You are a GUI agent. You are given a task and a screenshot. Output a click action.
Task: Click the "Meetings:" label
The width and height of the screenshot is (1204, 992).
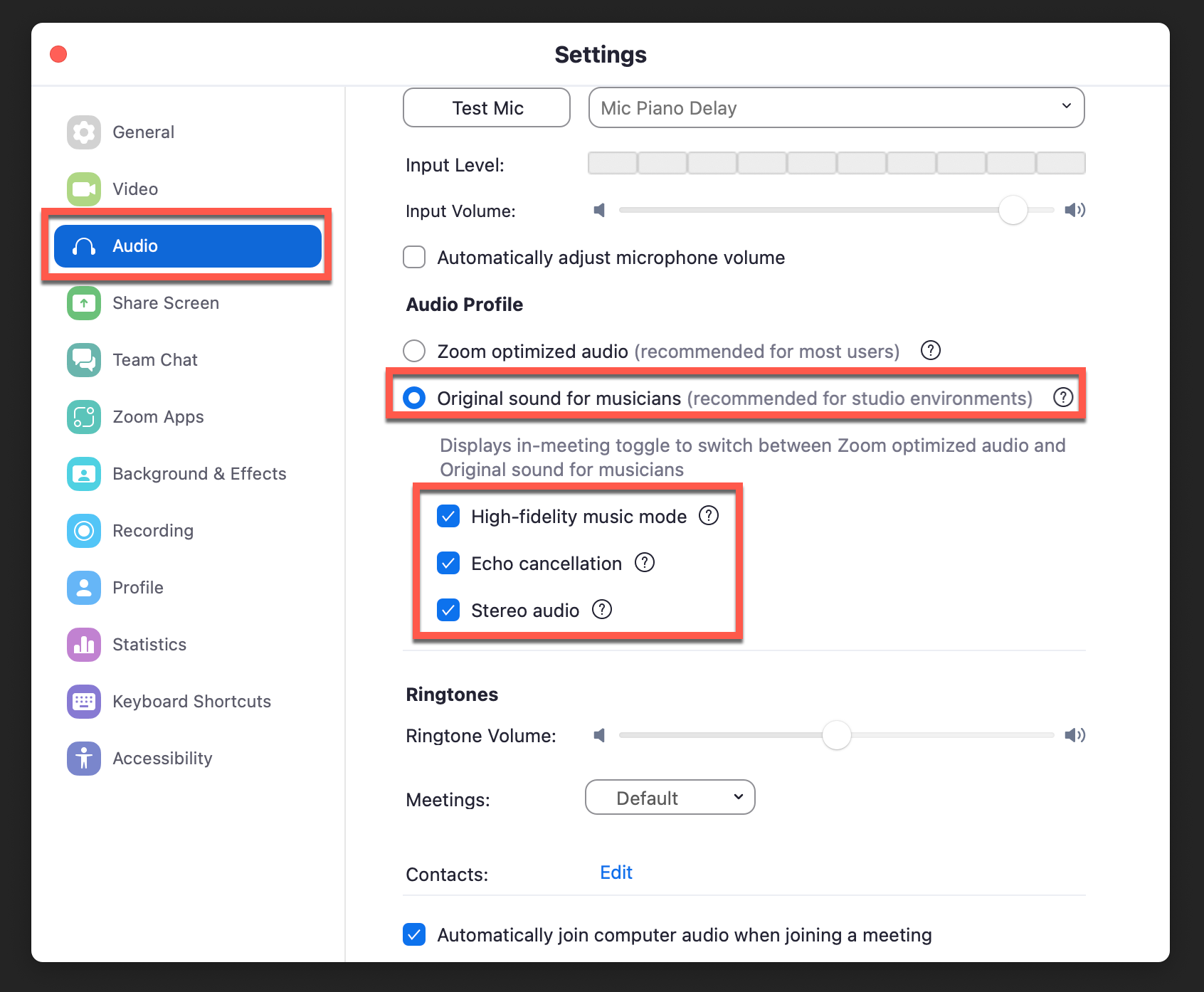click(x=448, y=800)
